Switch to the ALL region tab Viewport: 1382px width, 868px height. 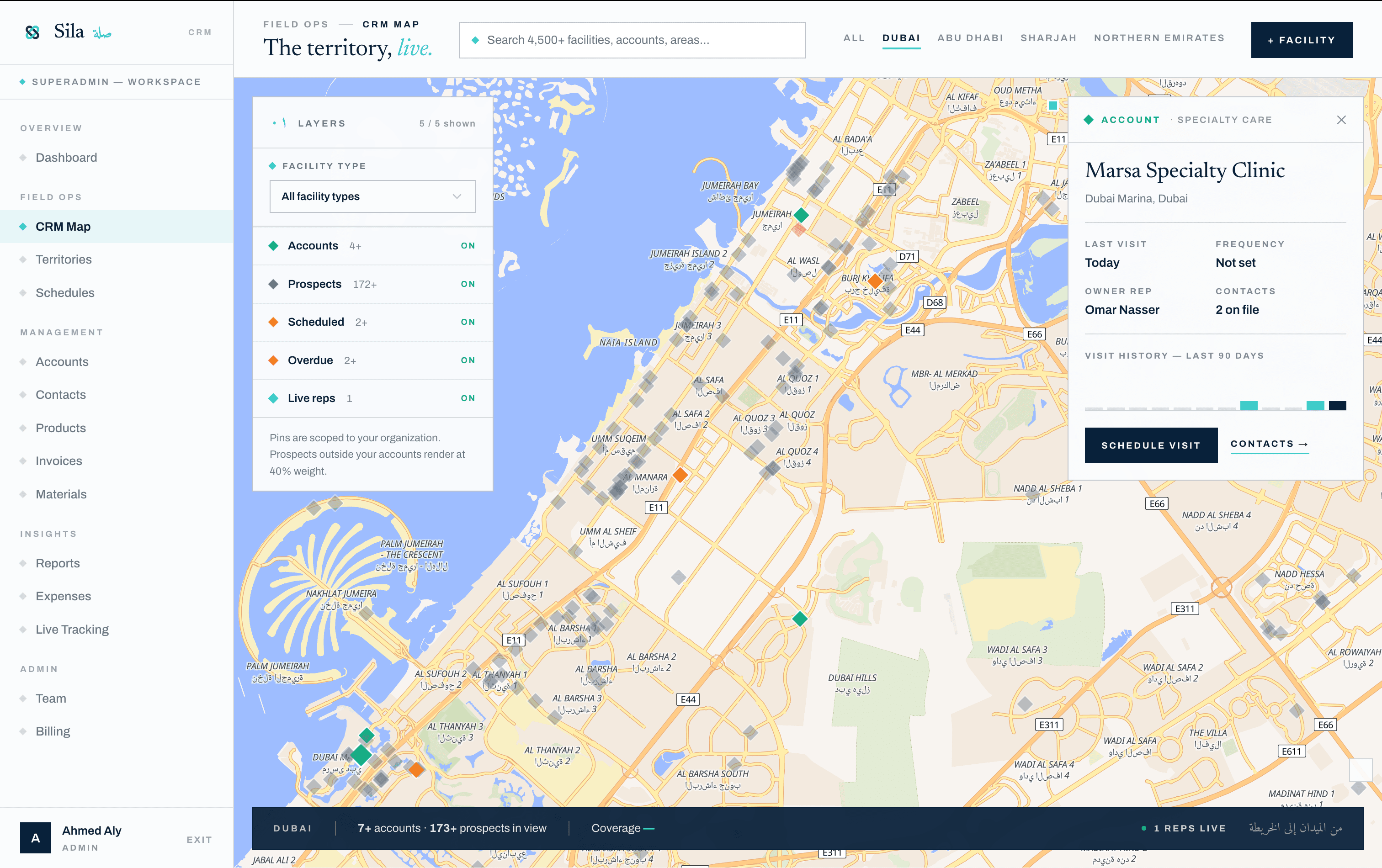coord(854,38)
